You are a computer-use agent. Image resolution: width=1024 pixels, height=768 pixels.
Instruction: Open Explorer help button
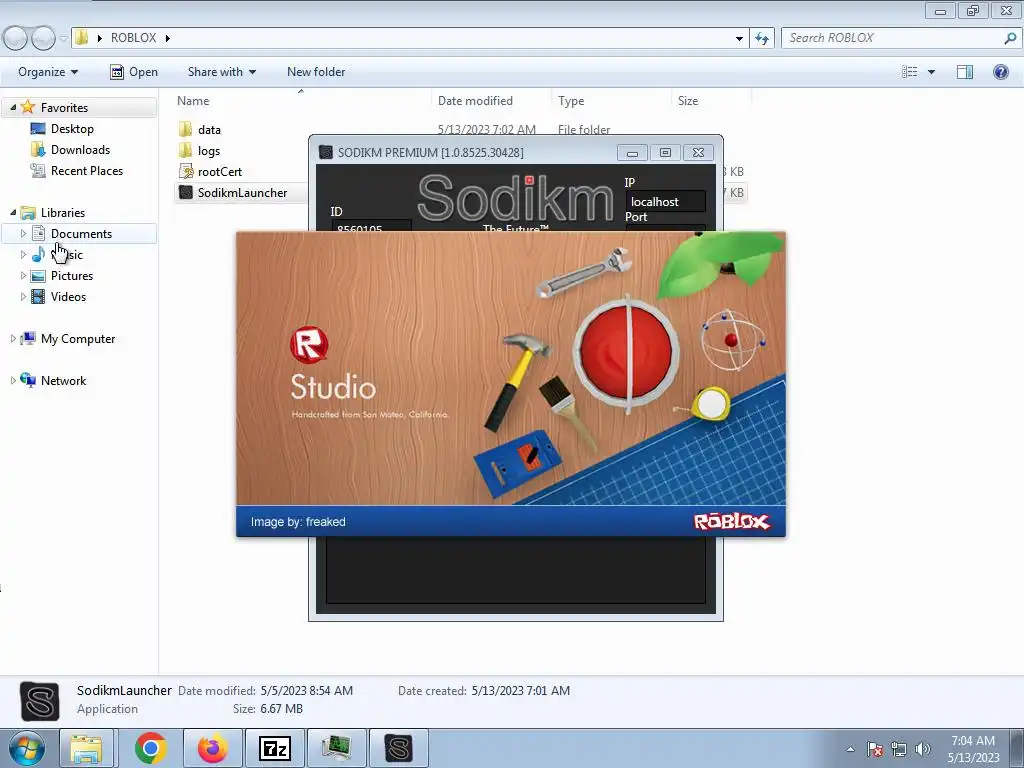point(1000,72)
